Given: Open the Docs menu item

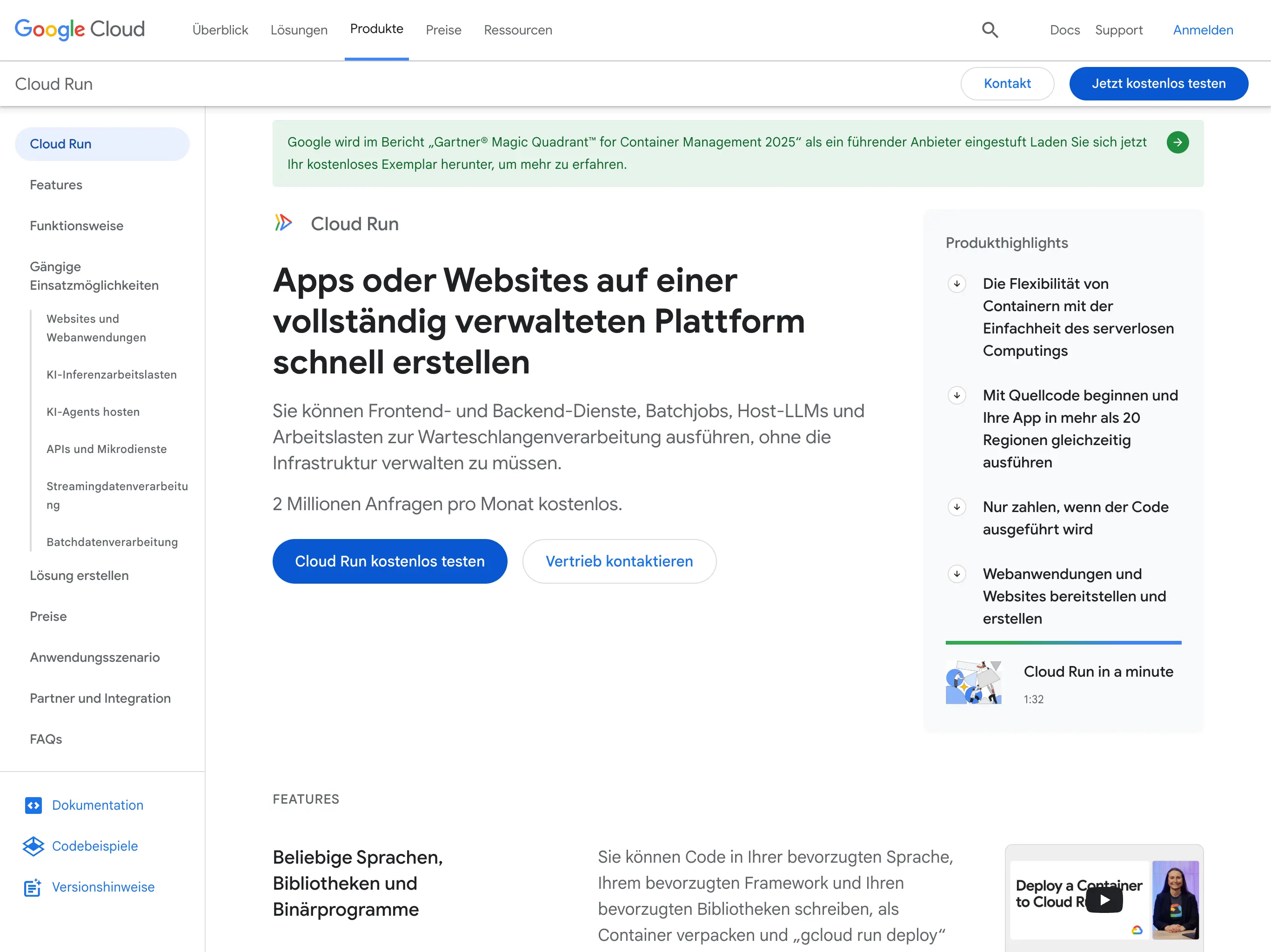Looking at the screenshot, I should [x=1065, y=30].
